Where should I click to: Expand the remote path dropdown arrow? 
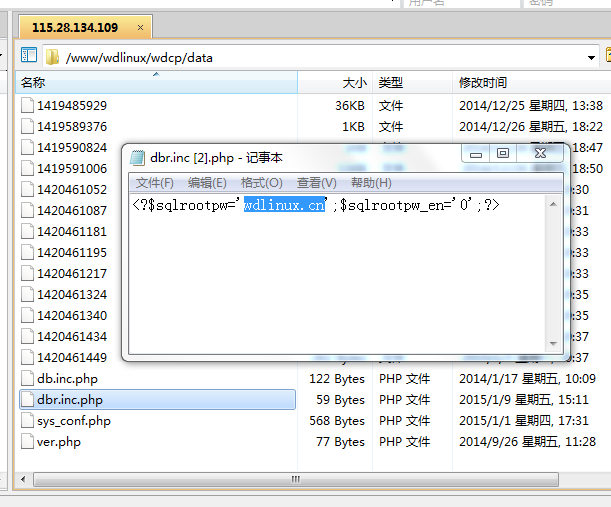(593, 57)
